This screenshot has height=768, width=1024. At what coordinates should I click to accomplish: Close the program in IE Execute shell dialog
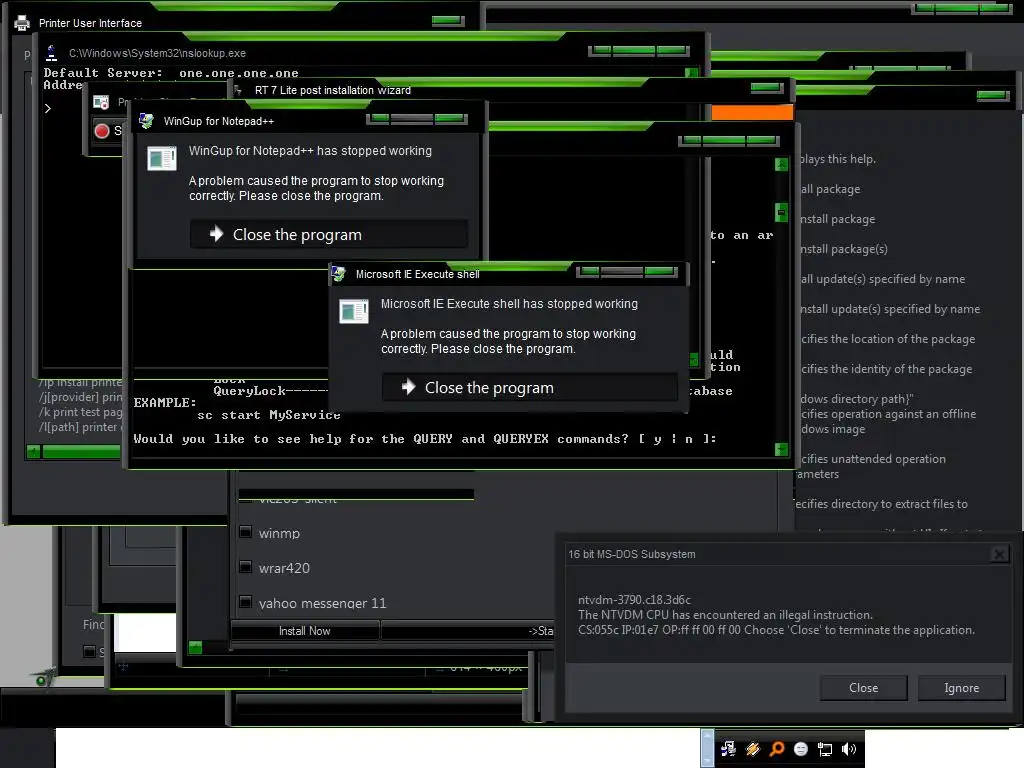[530, 387]
